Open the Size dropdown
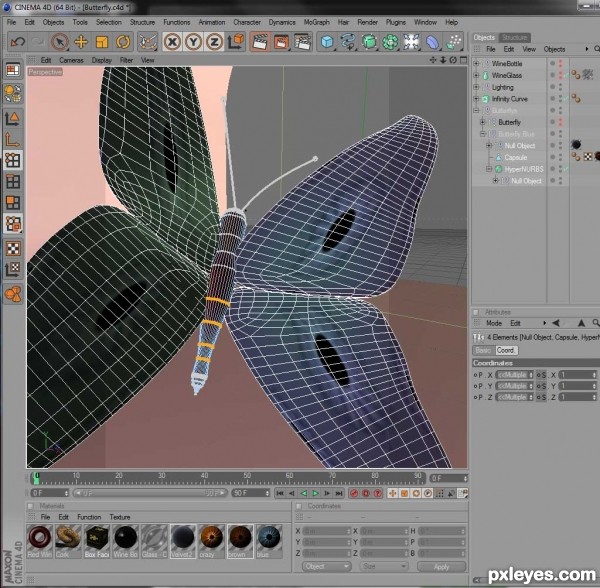Image resolution: width=600 pixels, height=588 pixels. pyautogui.click(x=383, y=566)
